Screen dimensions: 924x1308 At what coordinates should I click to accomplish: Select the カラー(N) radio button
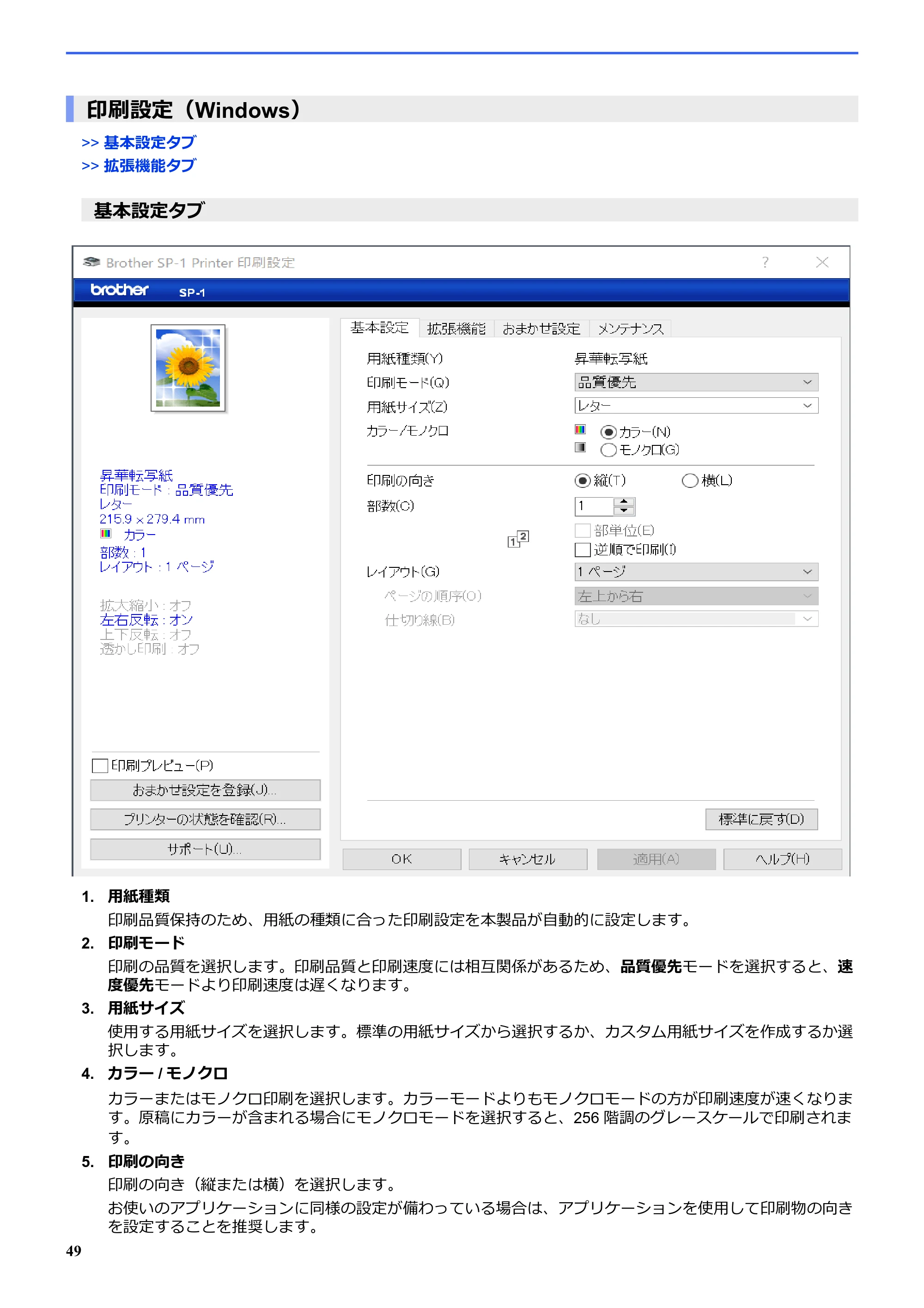coord(608,432)
